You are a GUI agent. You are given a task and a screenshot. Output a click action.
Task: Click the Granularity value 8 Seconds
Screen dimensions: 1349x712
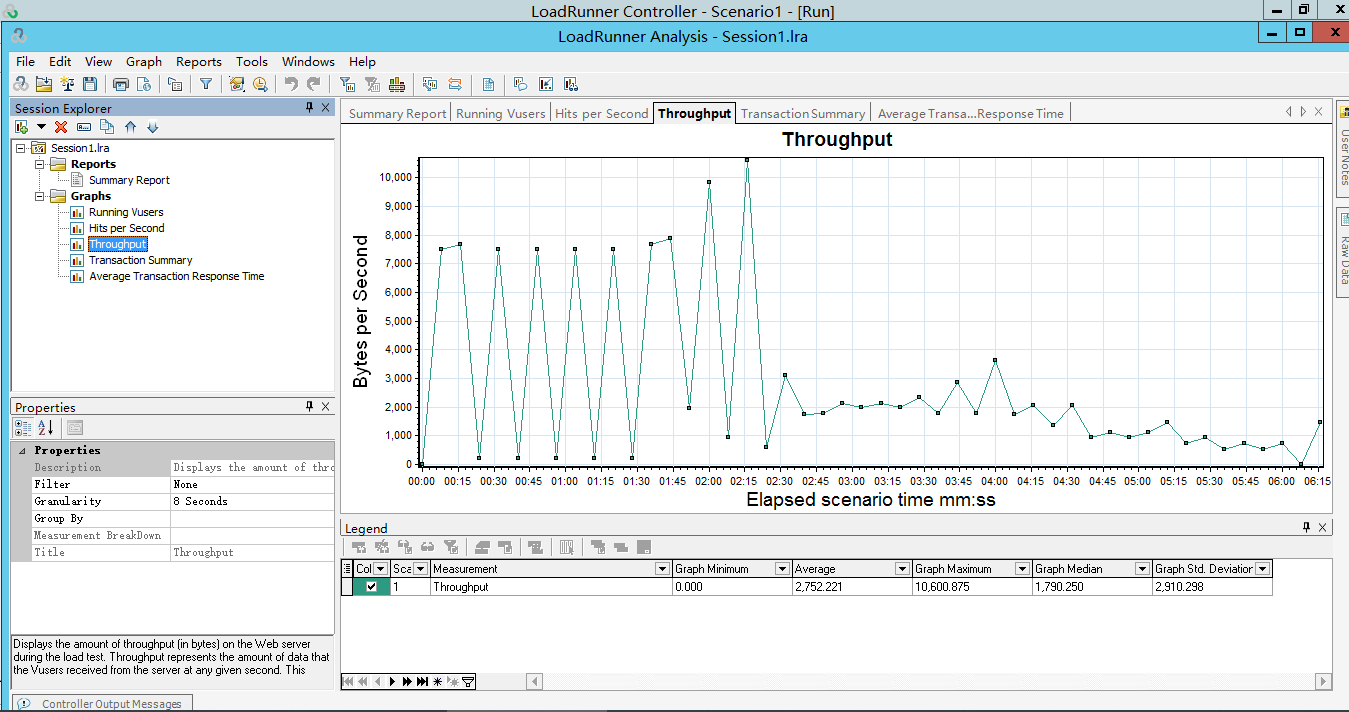point(252,501)
